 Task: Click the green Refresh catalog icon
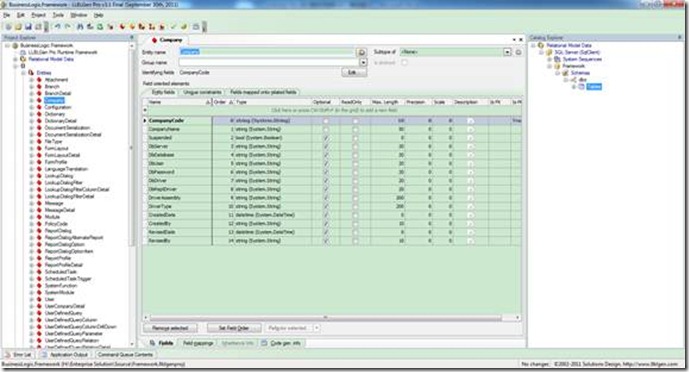click(100, 27)
